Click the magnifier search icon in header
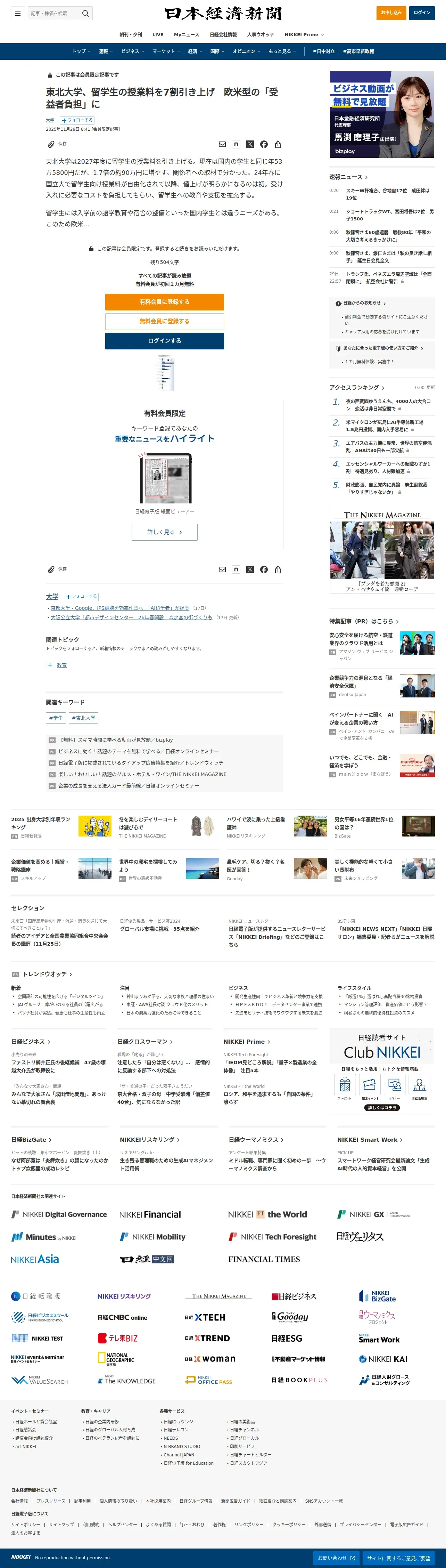The width and height of the screenshot is (446, 1568). click(x=85, y=13)
